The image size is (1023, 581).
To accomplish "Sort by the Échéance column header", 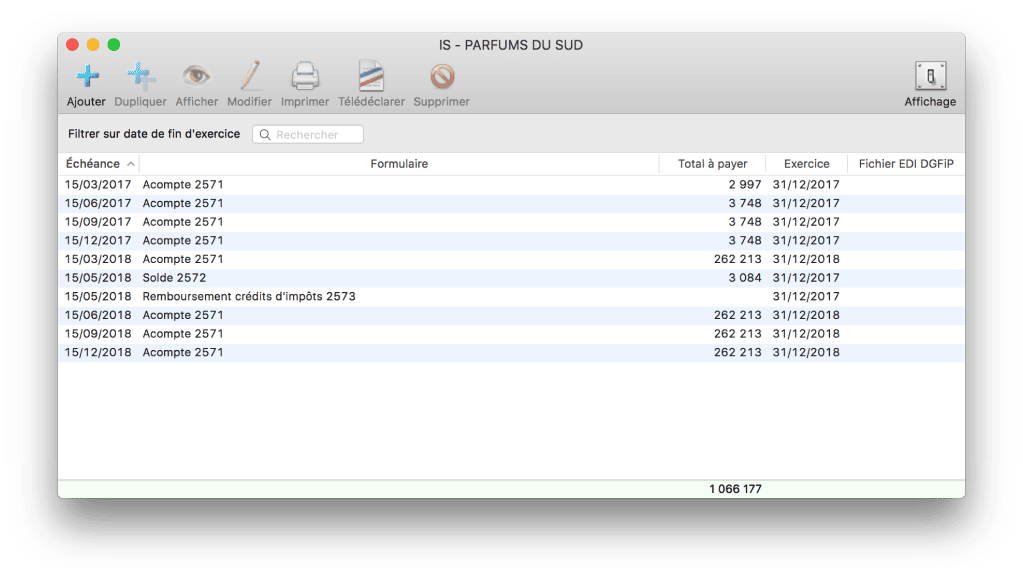I will [x=93, y=164].
